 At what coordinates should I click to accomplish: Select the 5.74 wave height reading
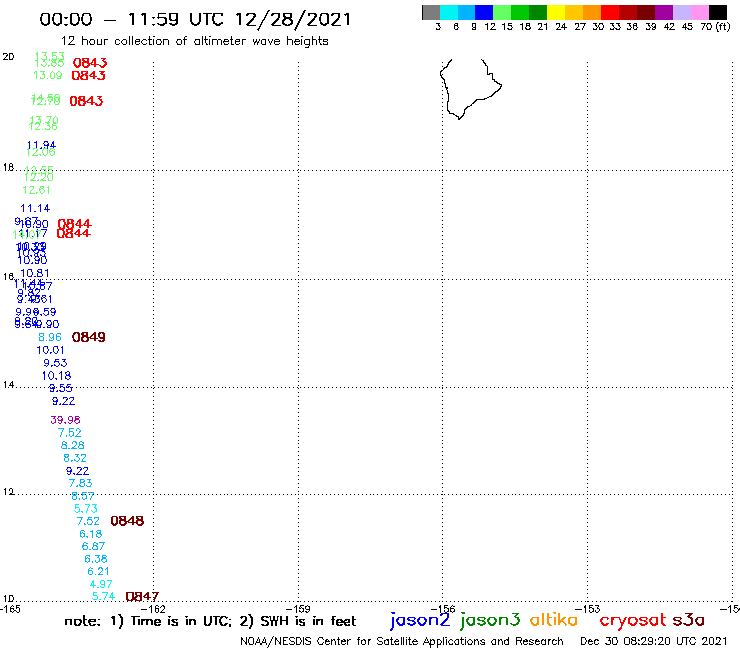tap(103, 596)
